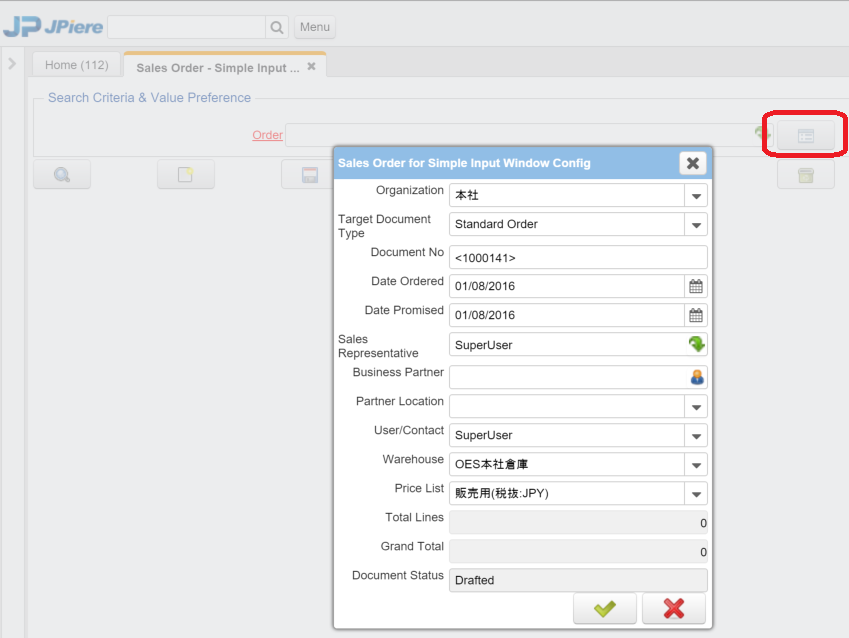Open the Date Promised calendar picker

pyautogui.click(x=696, y=315)
